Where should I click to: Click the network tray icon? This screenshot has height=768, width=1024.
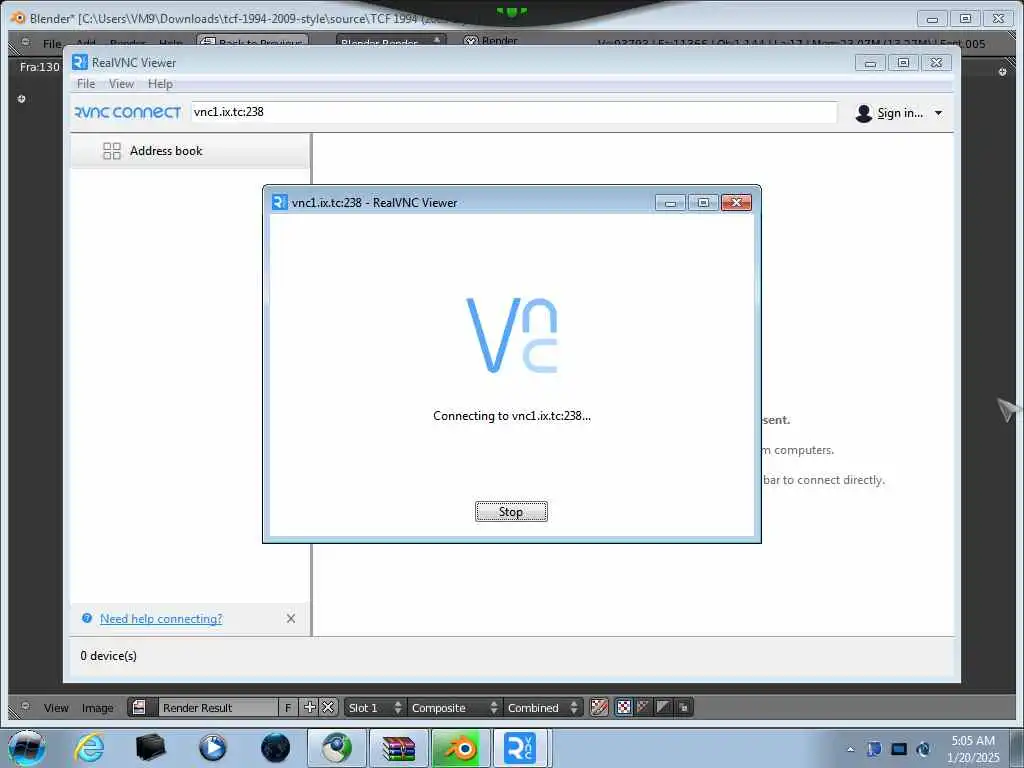899,749
